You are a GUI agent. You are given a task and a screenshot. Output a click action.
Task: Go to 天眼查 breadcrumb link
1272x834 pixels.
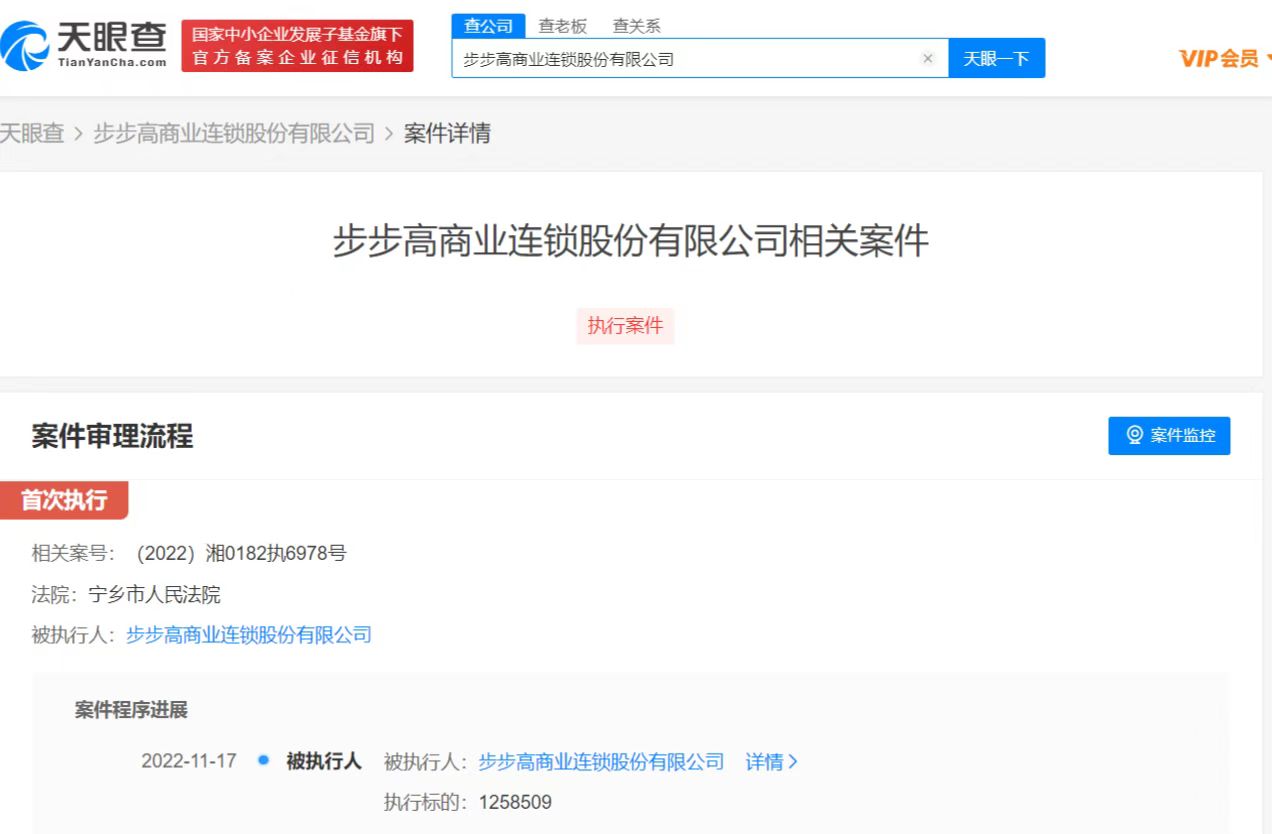point(32,133)
